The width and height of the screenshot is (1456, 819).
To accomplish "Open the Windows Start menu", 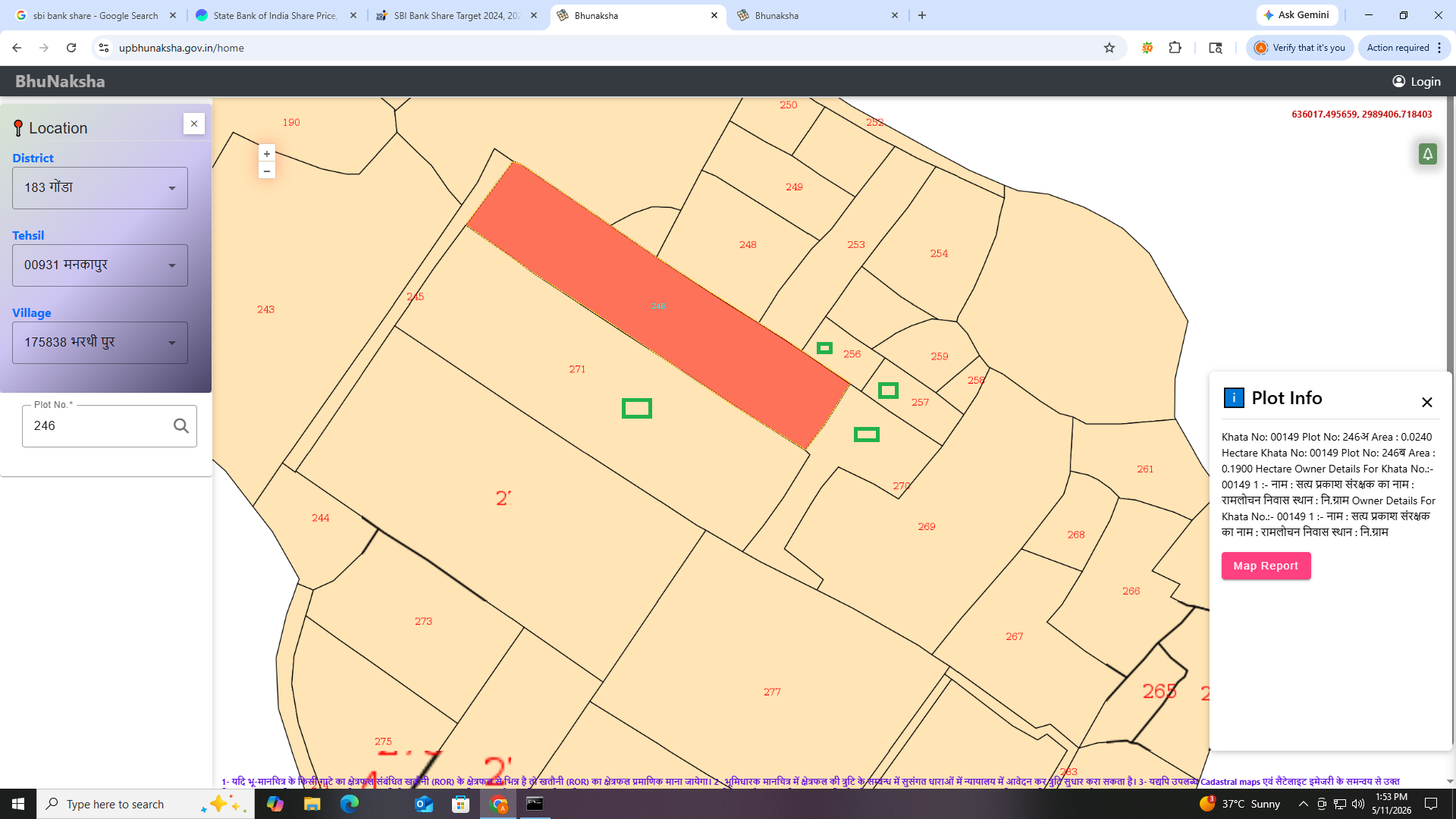I will 18,804.
